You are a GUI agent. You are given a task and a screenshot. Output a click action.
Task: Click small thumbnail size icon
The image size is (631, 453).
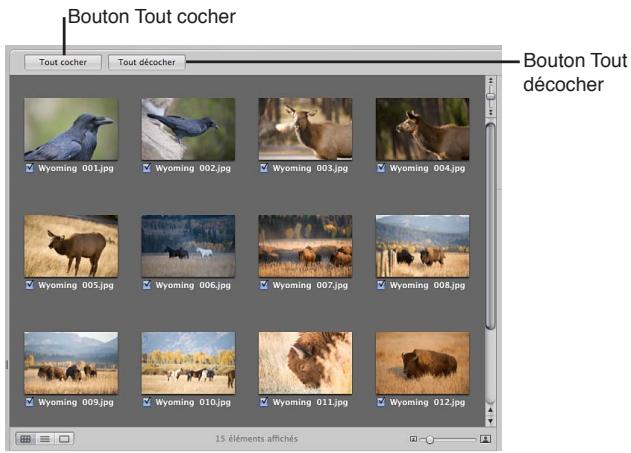tap(413, 439)
